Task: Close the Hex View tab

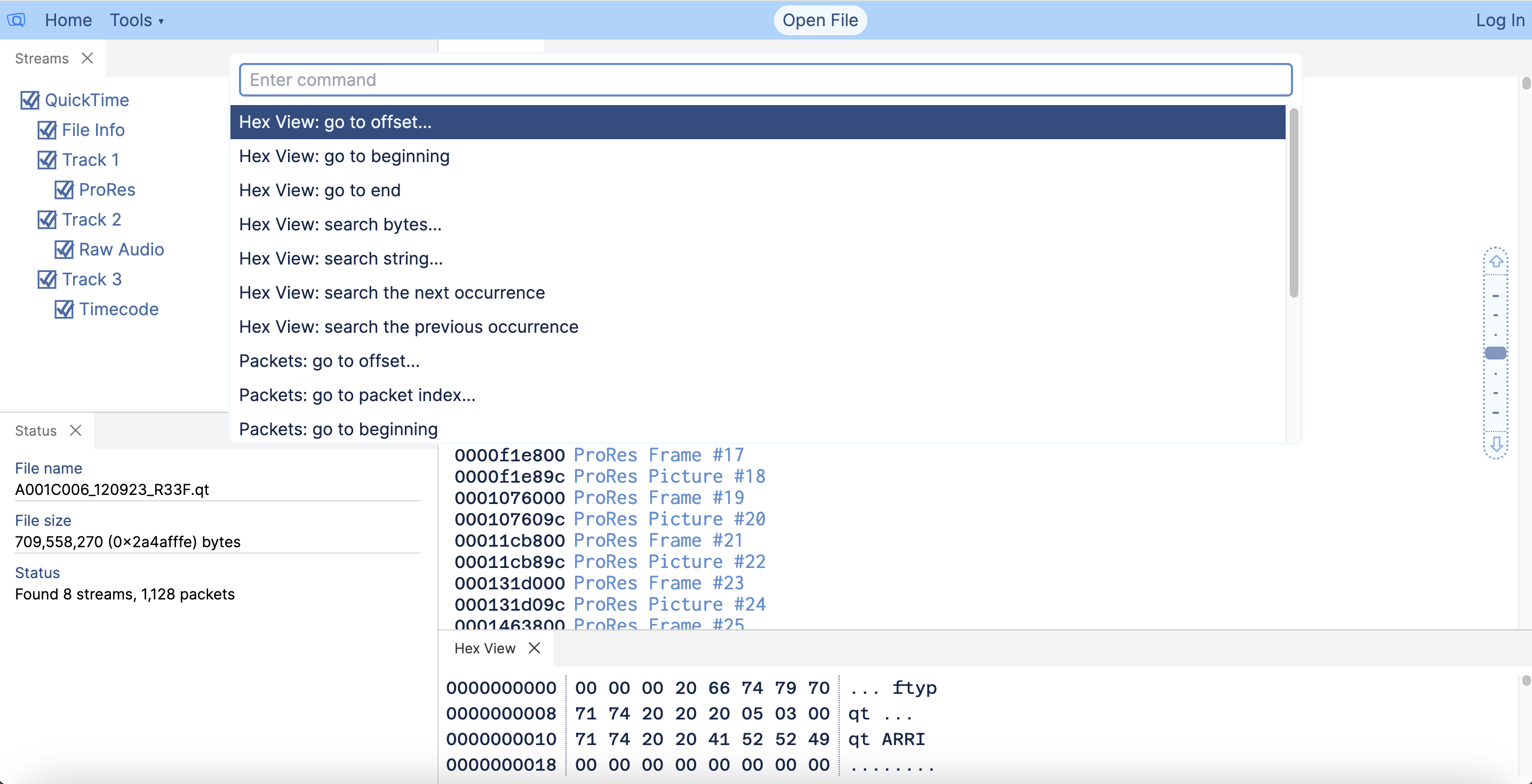Action: [x=533, y=649]
